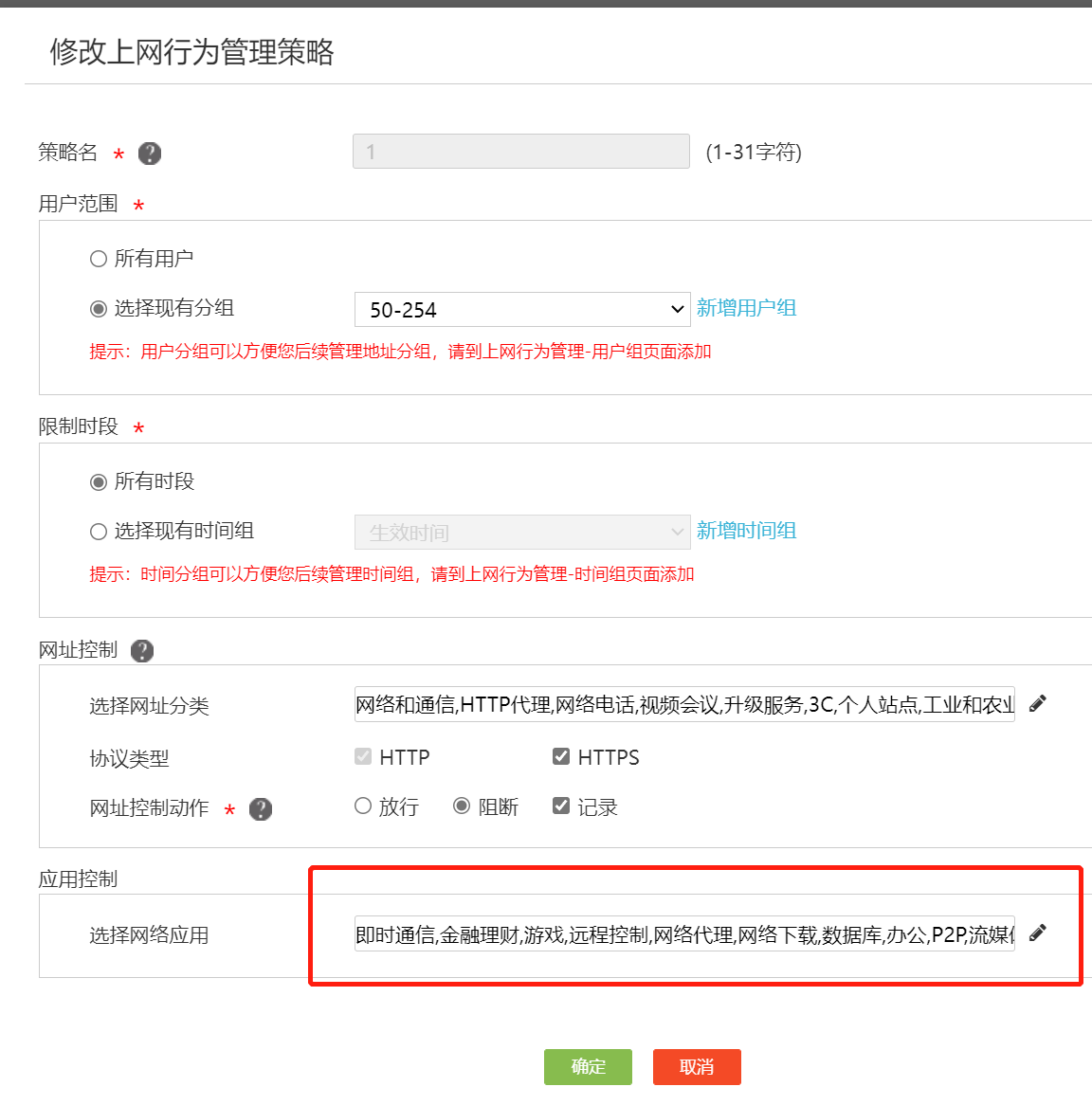This screenshot has height=1105, width=1092.
Task: Click the 限制时段 section heading
Action: point(79,426)
